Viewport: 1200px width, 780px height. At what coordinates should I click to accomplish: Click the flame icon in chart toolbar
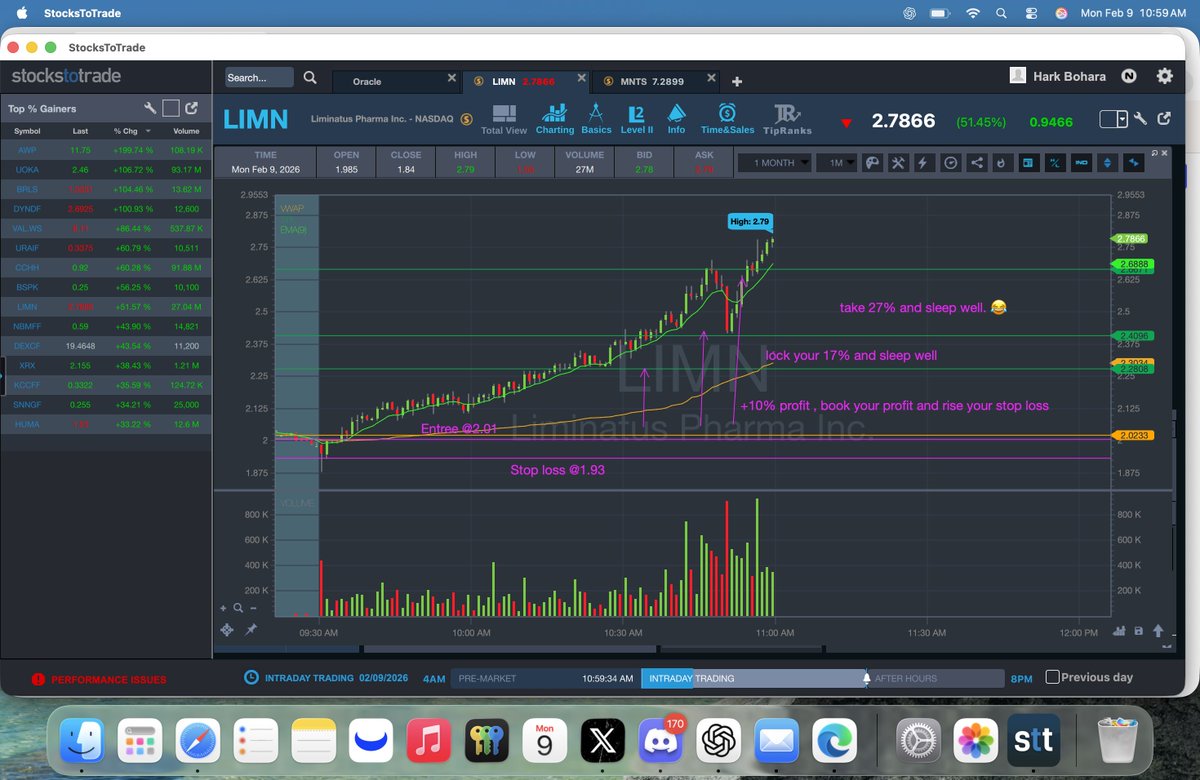[x=1002, y=163]
